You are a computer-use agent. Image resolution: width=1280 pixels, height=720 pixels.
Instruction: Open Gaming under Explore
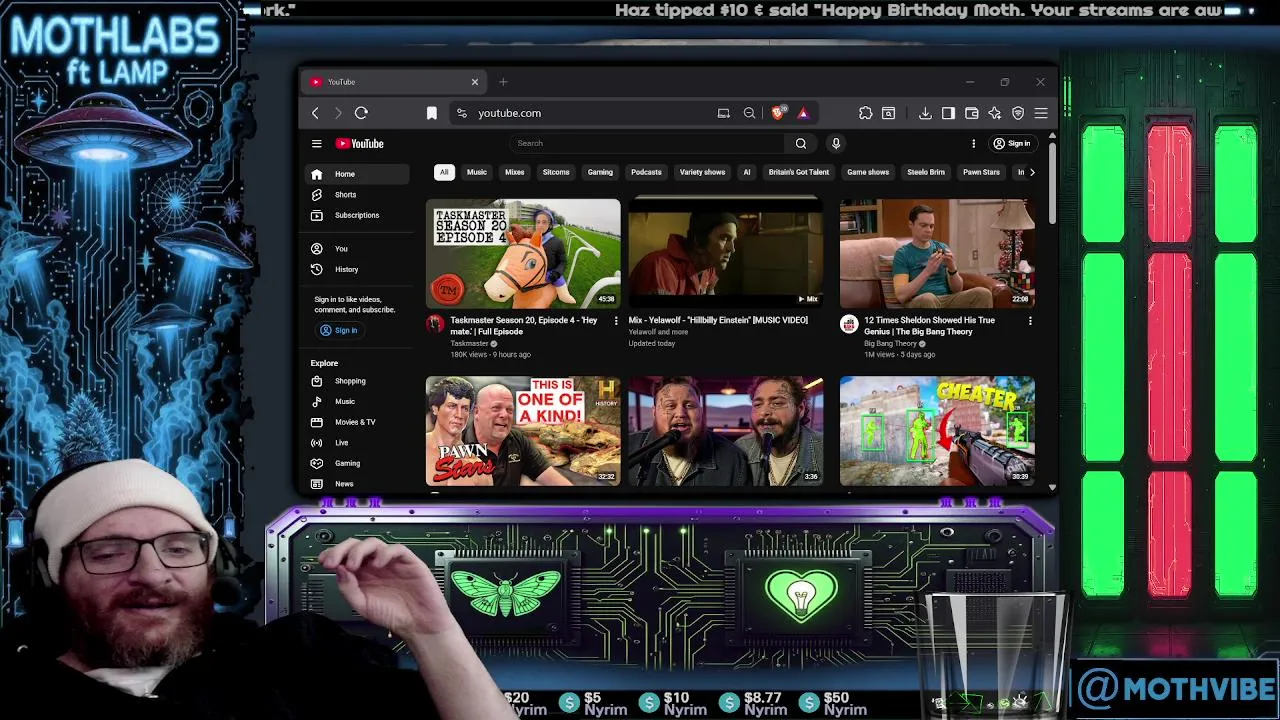tap(358, 463)
